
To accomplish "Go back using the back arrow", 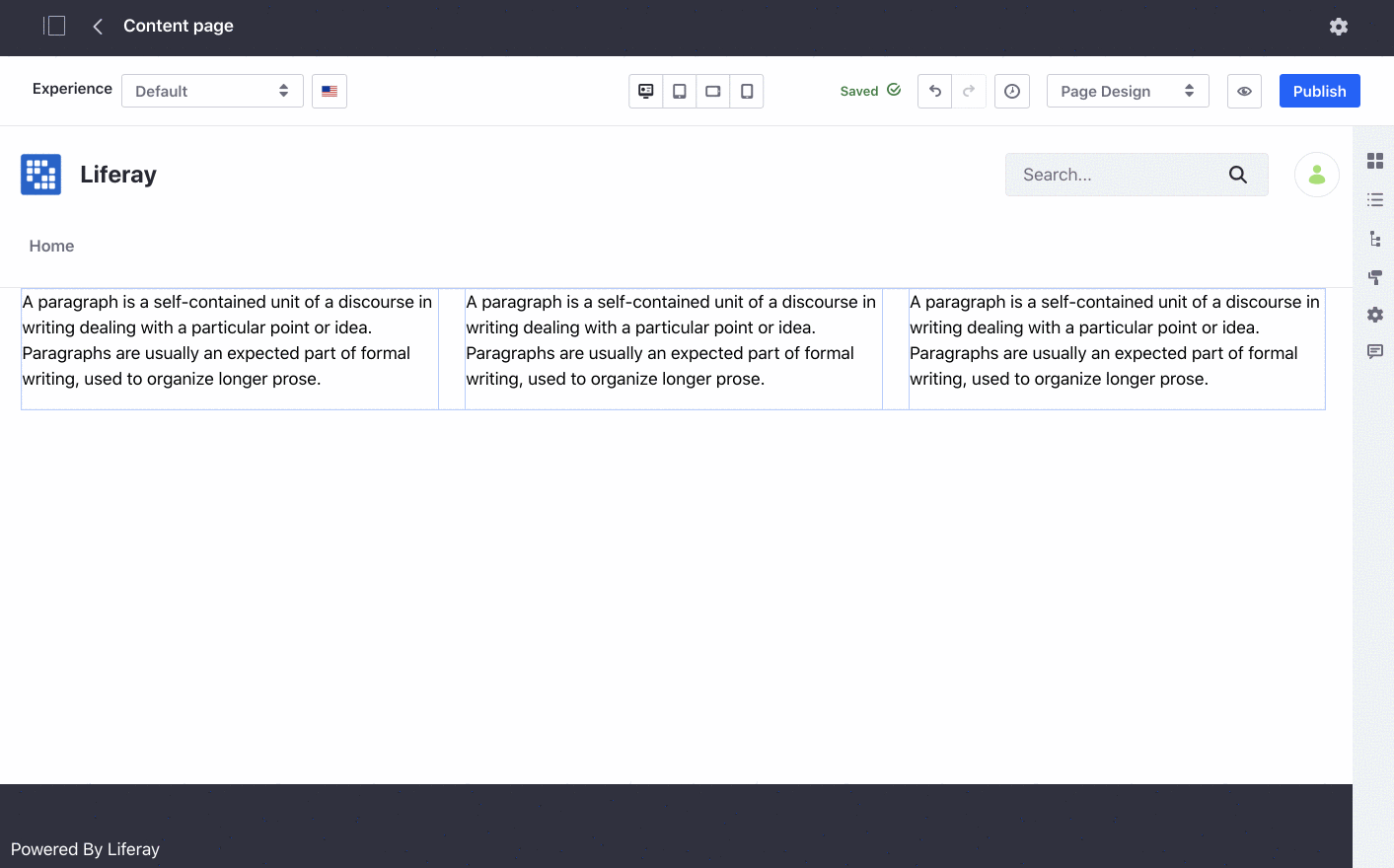I will point(97,27).
